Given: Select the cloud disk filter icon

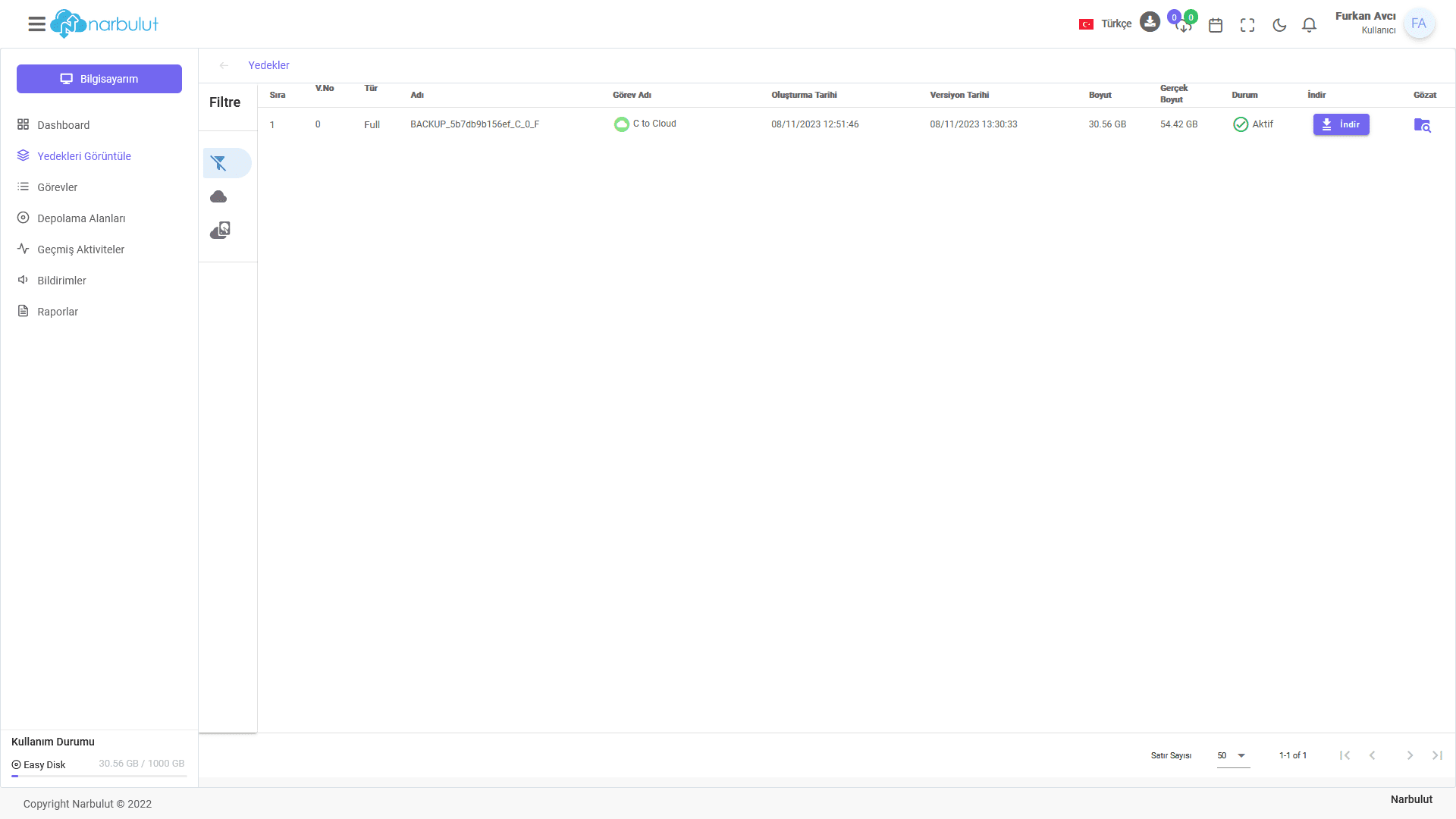Looking at the screenshot, I should click(x=220, y=231).
